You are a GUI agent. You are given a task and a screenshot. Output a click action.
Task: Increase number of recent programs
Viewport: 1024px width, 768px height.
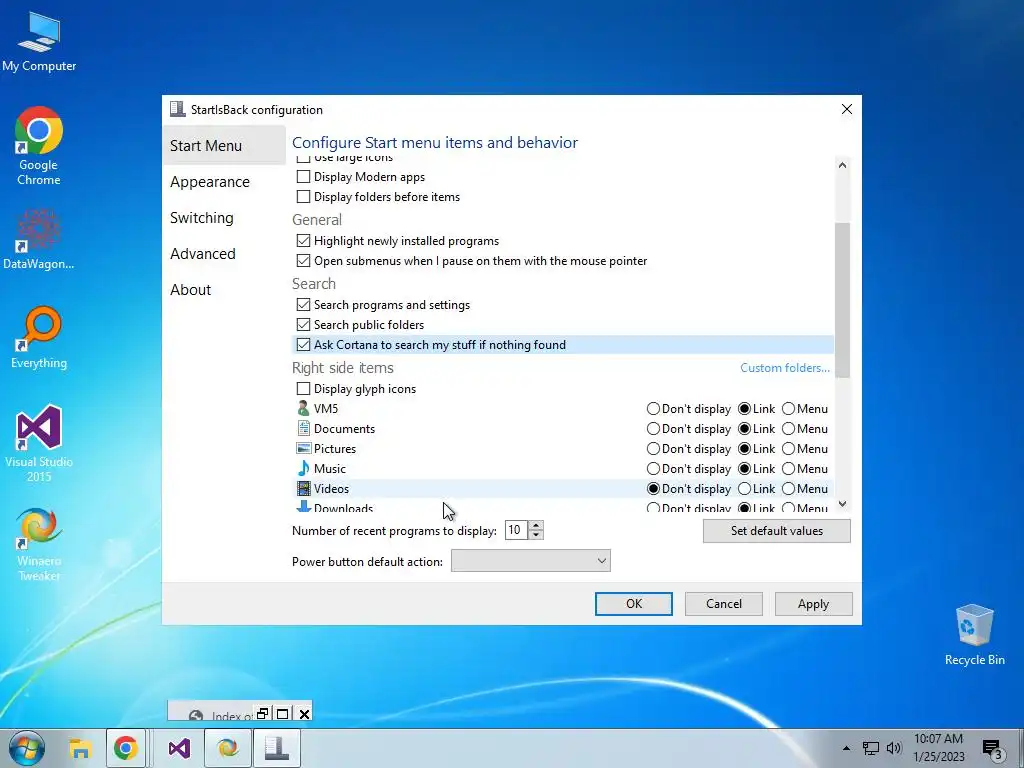point(536,526)
